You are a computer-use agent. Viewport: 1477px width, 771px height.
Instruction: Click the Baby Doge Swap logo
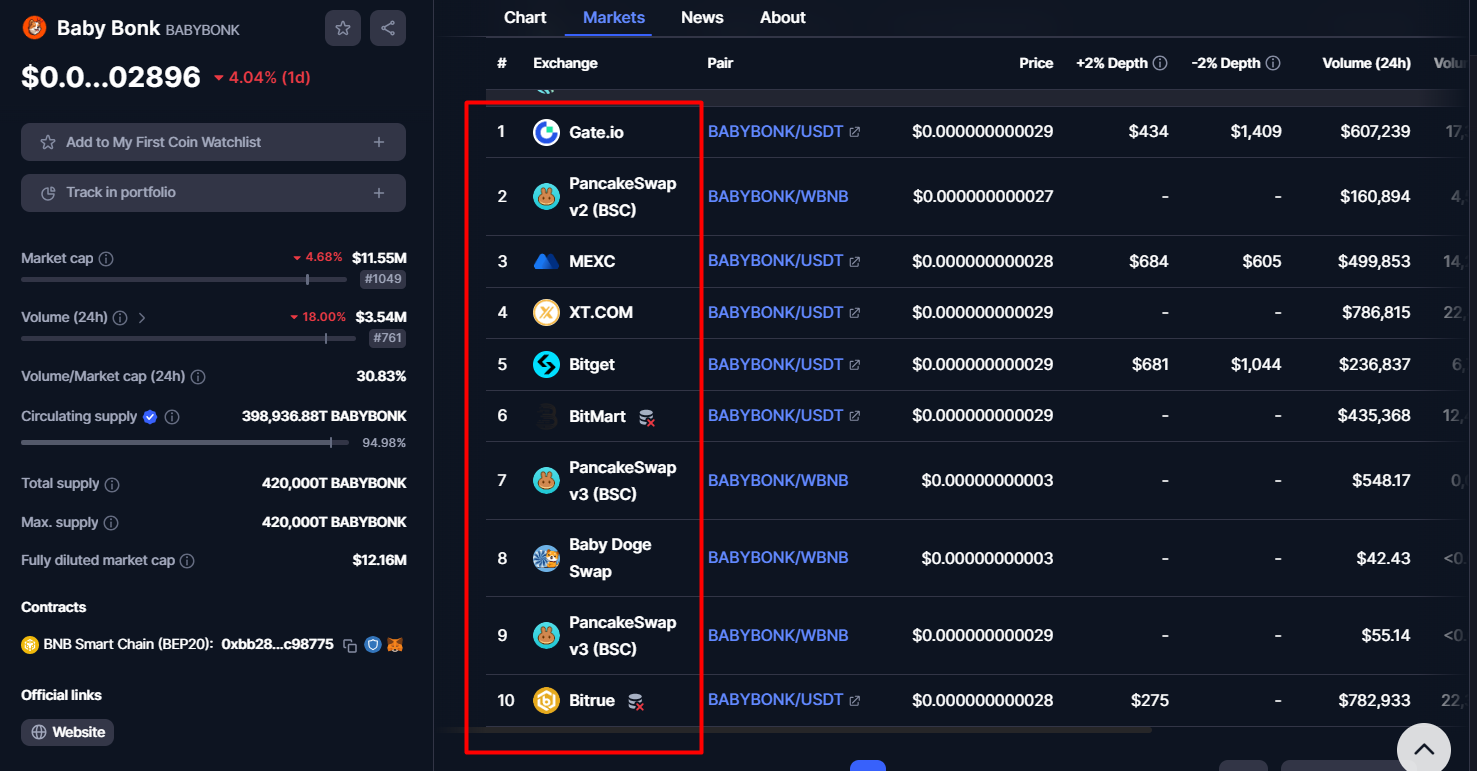(546, 558)
